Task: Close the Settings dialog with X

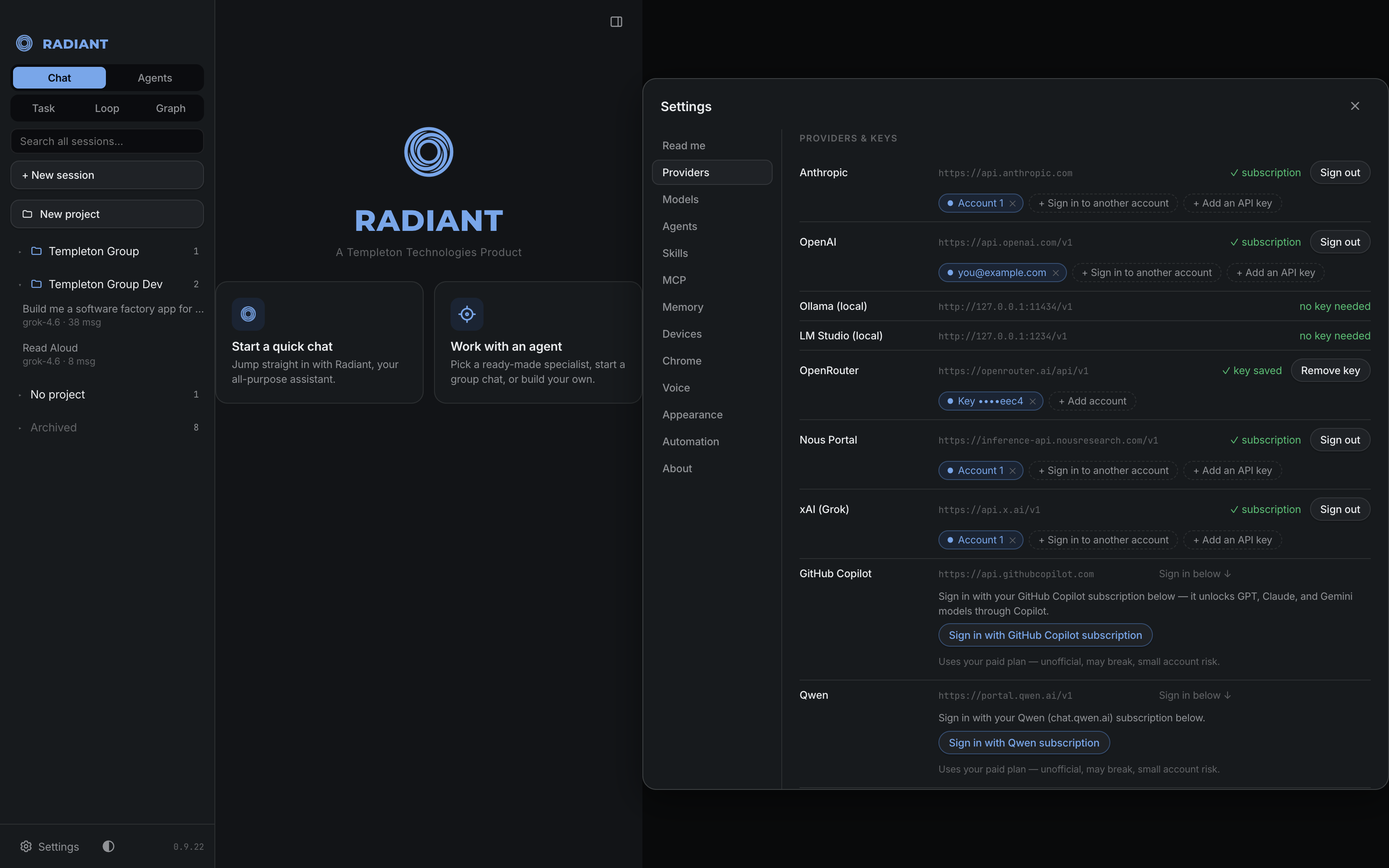Action: (x=1355, y=106)
